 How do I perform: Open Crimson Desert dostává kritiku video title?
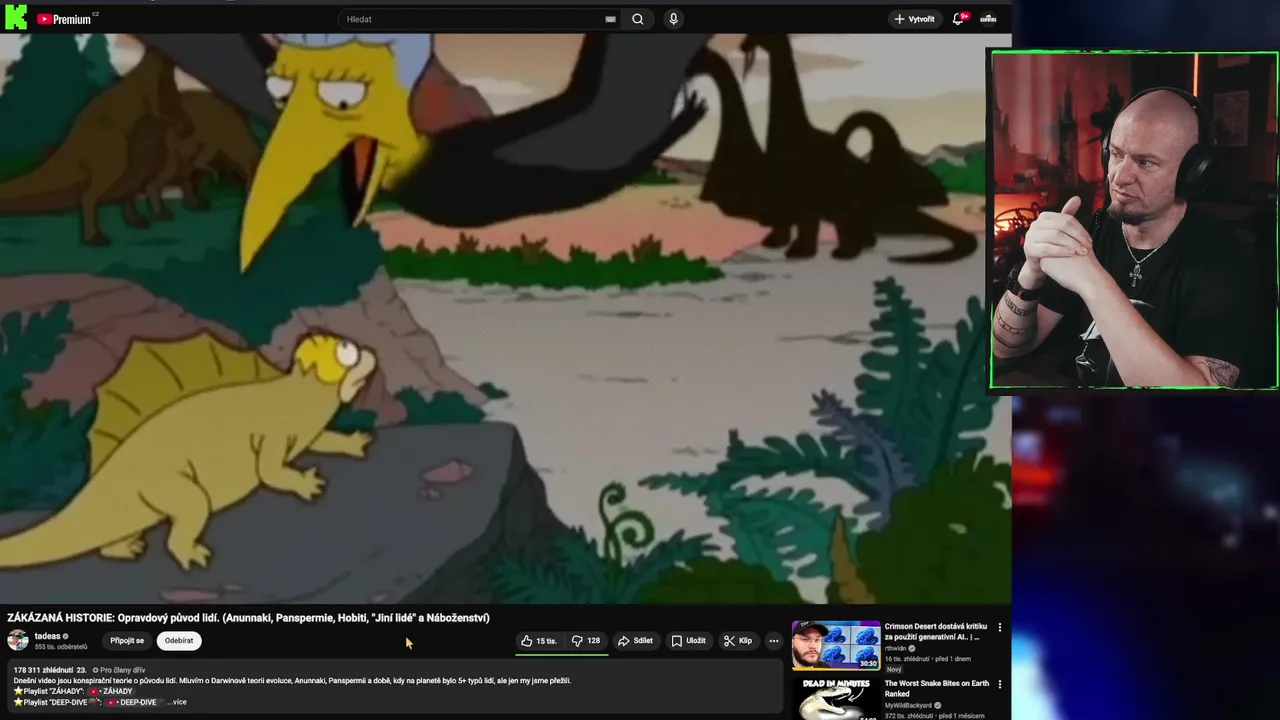936,631
